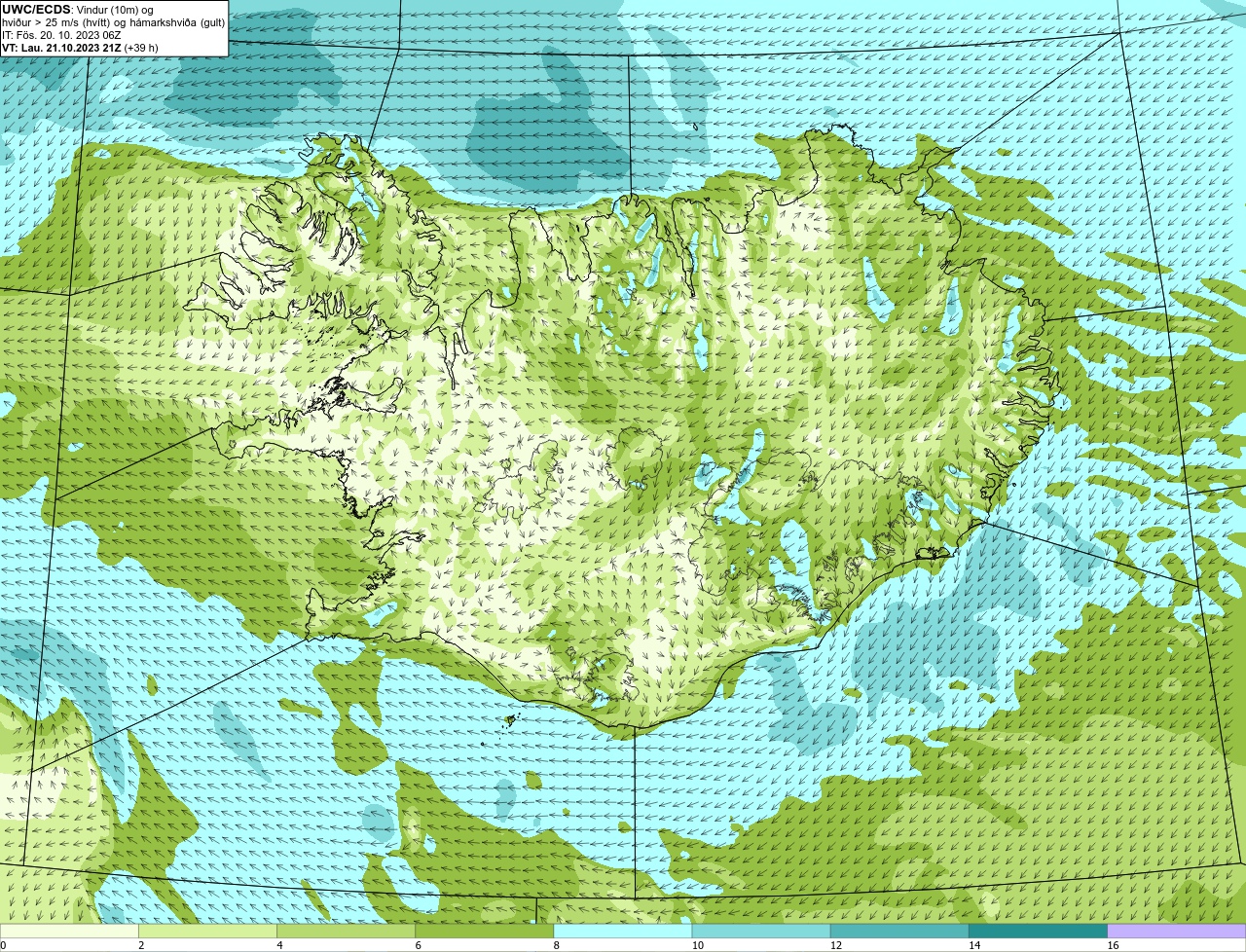The height and width of the screenshot is (952, 1246).
Task: Click the scale label '12'
Action: (835, 945)
